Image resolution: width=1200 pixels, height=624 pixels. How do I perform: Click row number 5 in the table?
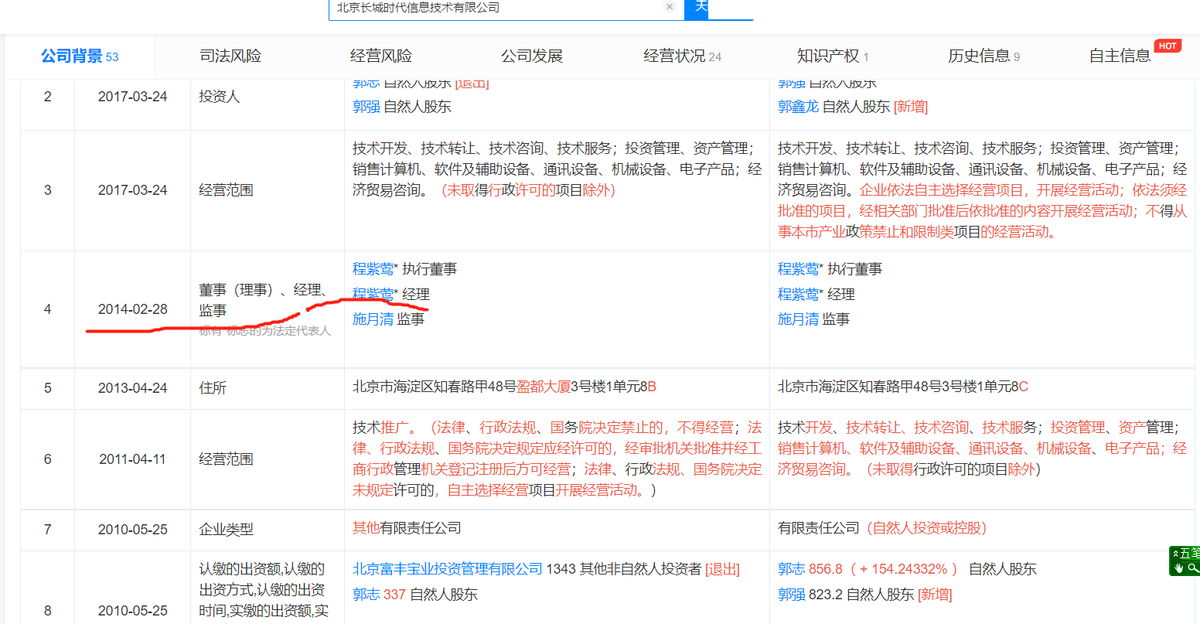tap(47, 386)
